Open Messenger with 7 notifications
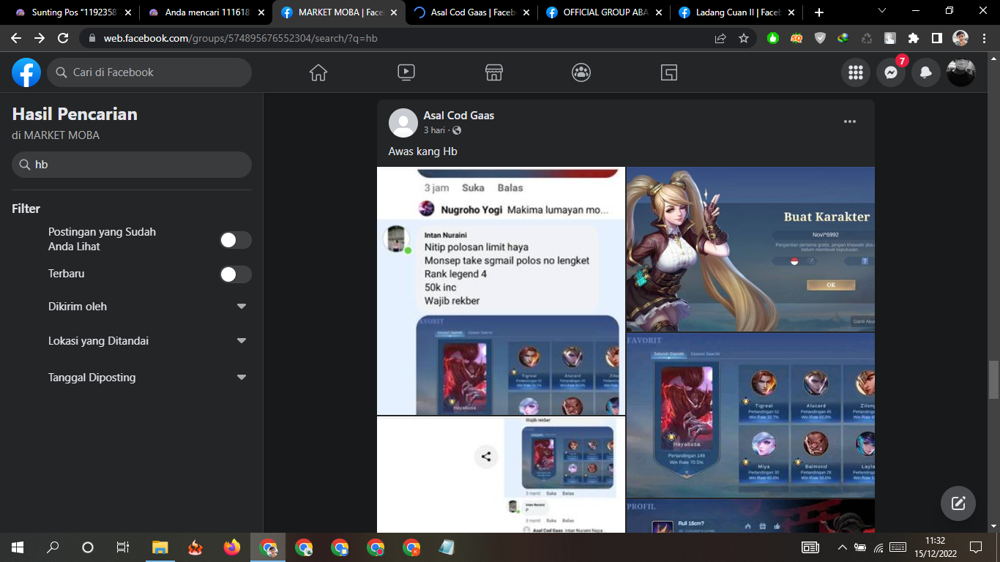The image size is (1000, 562). click(891, 73)
